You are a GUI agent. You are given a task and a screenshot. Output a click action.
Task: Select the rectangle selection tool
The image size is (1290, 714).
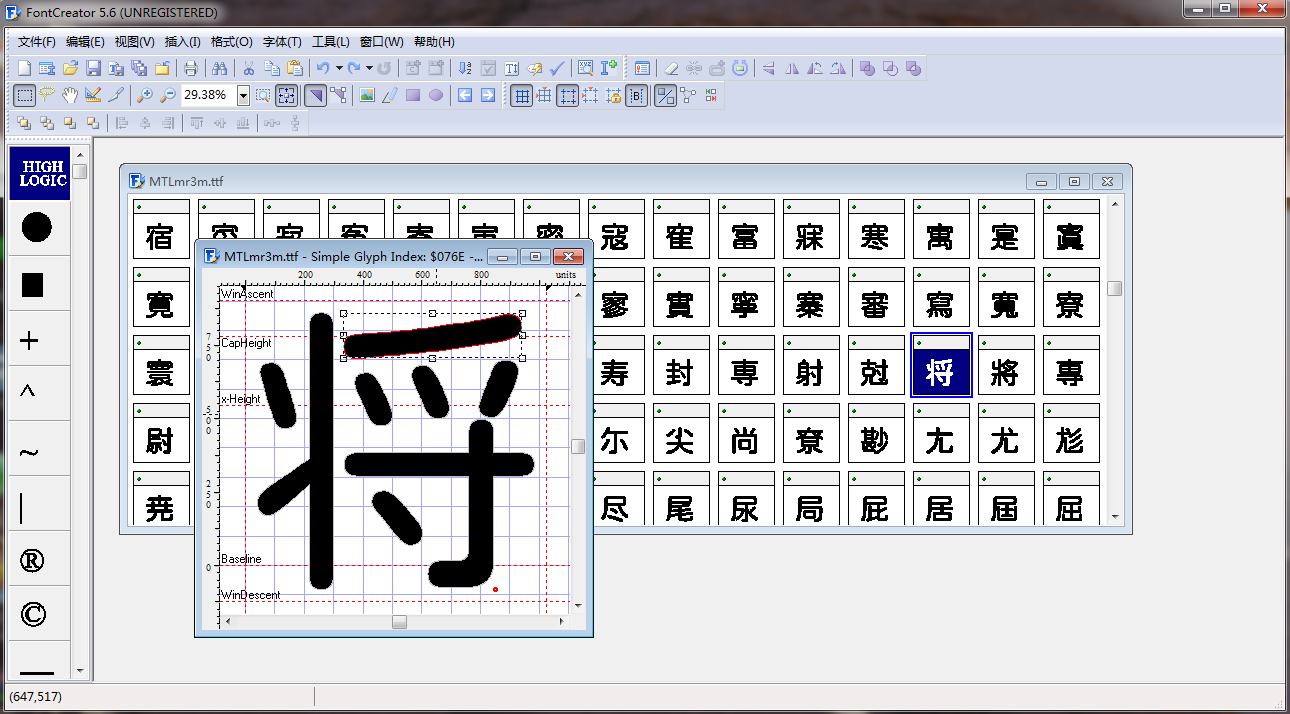coord(24,95)
